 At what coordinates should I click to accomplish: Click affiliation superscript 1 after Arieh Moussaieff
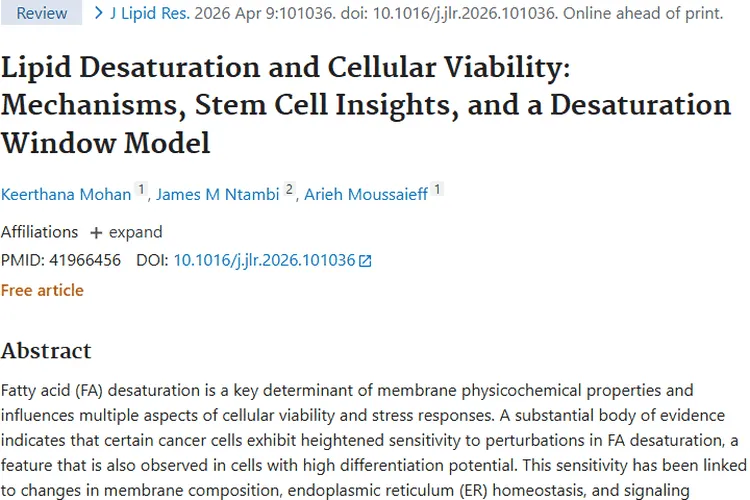[x=438, y=189]
